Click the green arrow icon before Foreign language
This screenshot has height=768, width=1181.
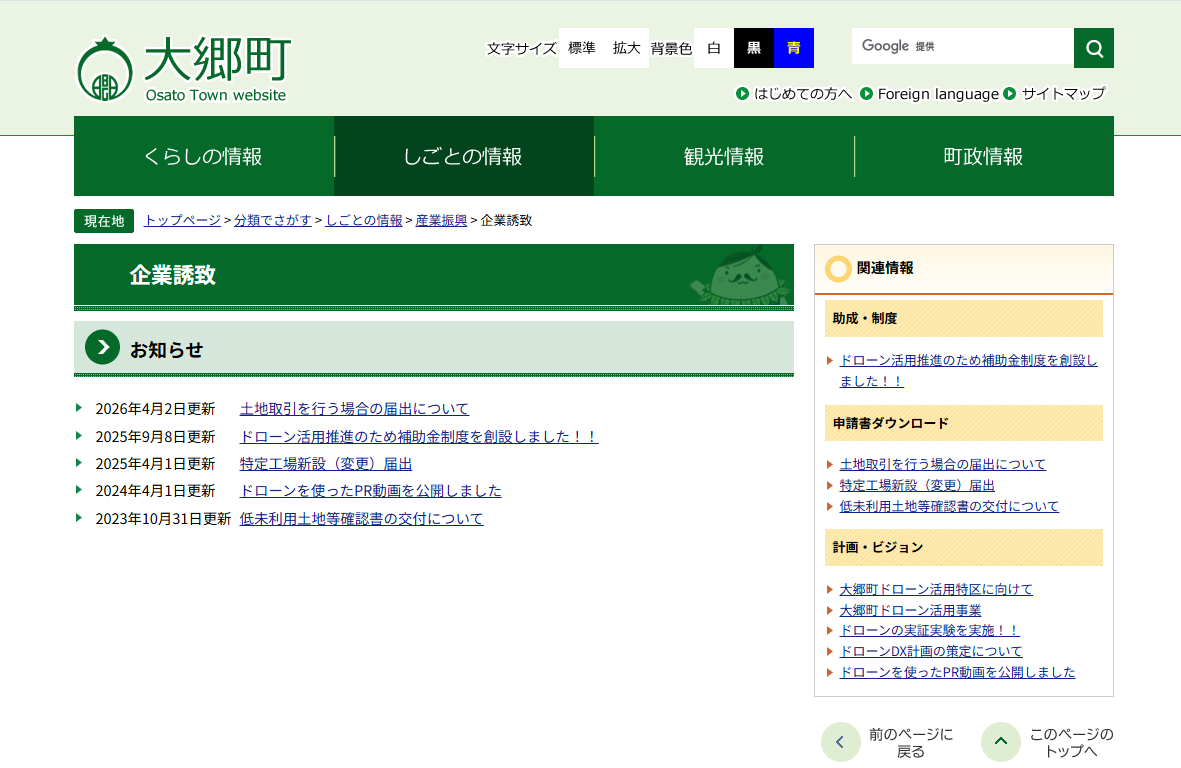coord(866,93)
